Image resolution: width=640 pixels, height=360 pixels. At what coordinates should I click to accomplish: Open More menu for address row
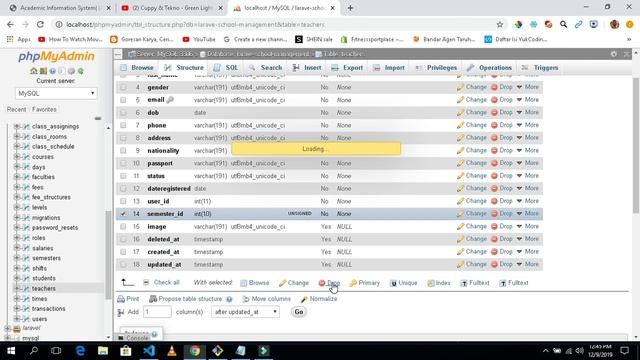point(528,138)
